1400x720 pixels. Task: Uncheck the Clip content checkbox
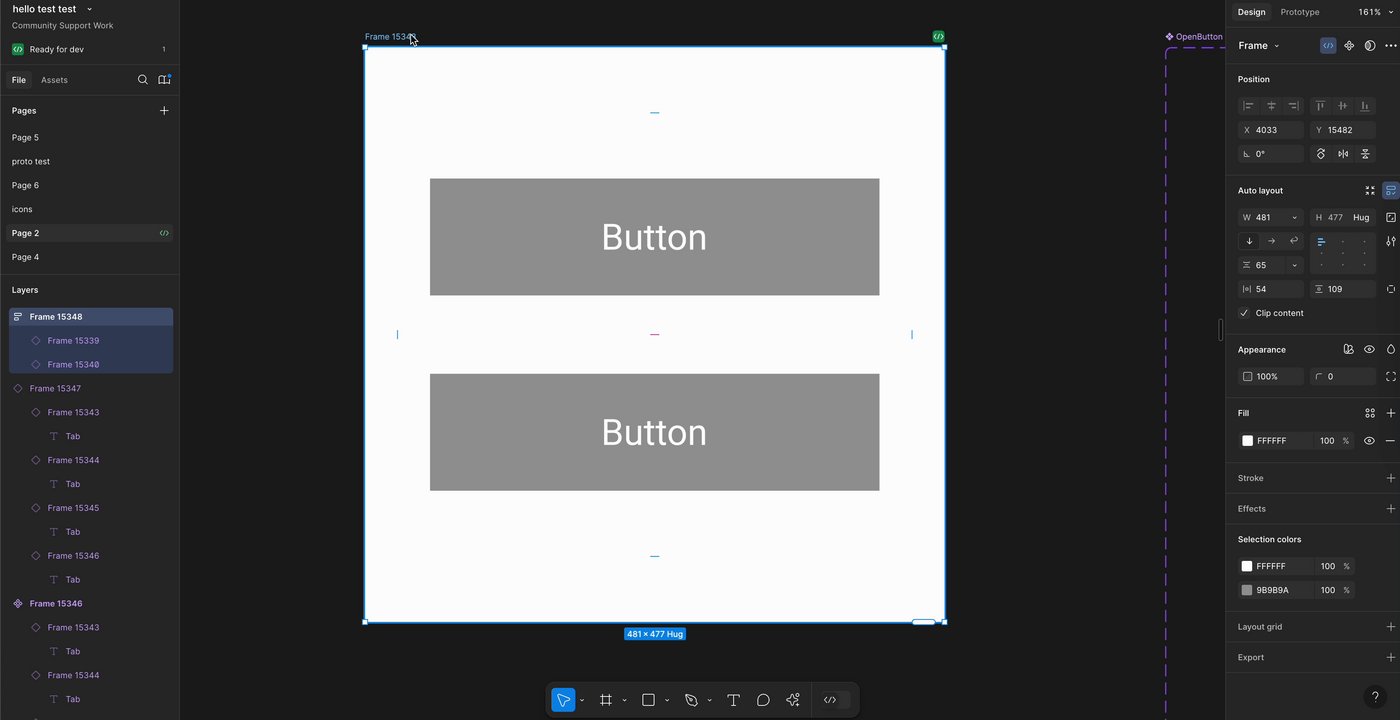tap(1245, 313)
